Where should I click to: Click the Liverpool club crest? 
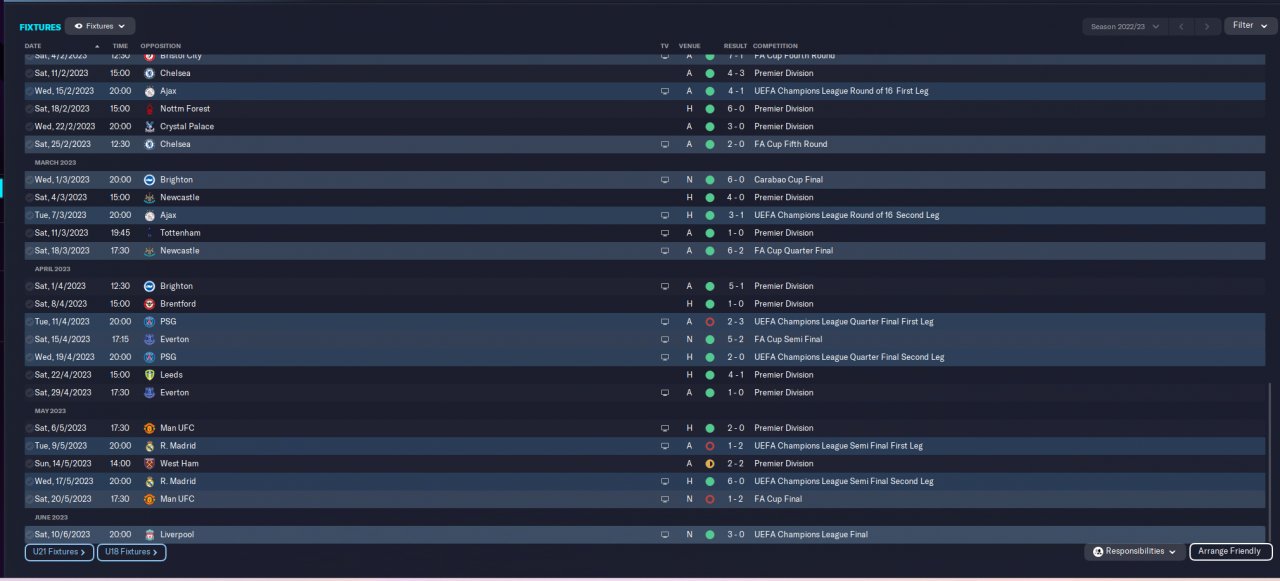(149, 535)
